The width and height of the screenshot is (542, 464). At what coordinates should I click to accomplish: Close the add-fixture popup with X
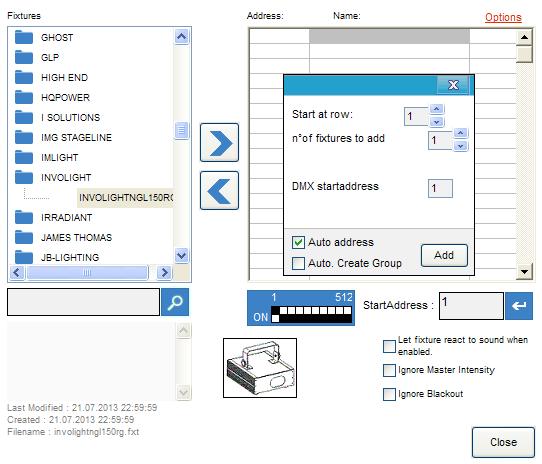pyautogui.click(x=453, y=85)
